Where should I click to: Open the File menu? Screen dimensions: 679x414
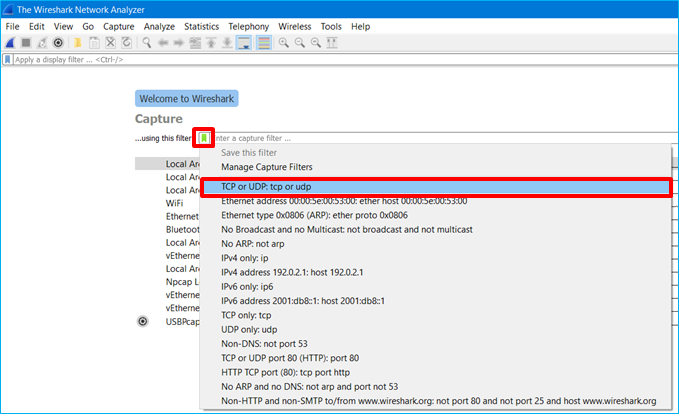tap(12, 26)
